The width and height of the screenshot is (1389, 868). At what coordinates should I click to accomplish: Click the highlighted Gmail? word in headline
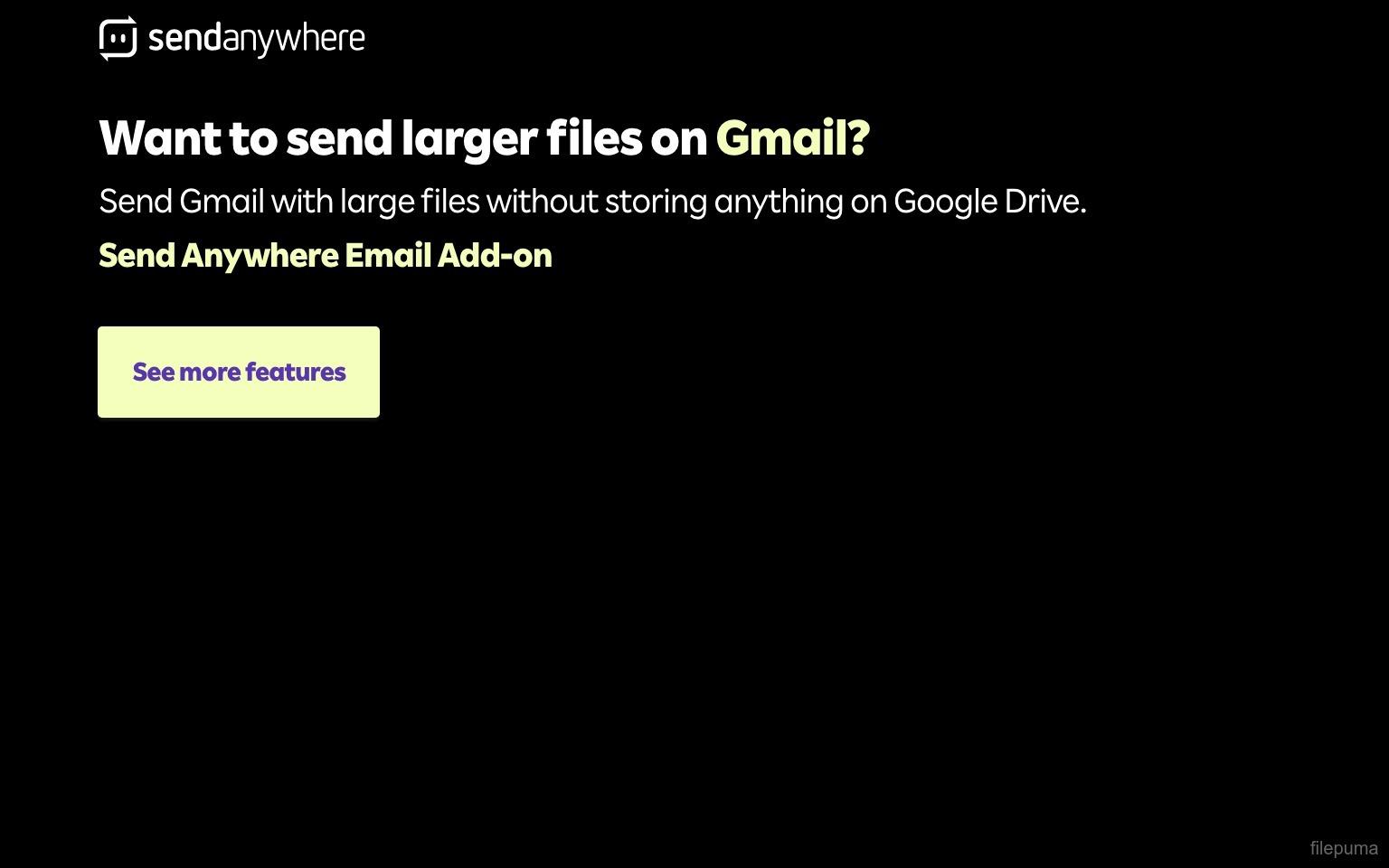point(792,138)
